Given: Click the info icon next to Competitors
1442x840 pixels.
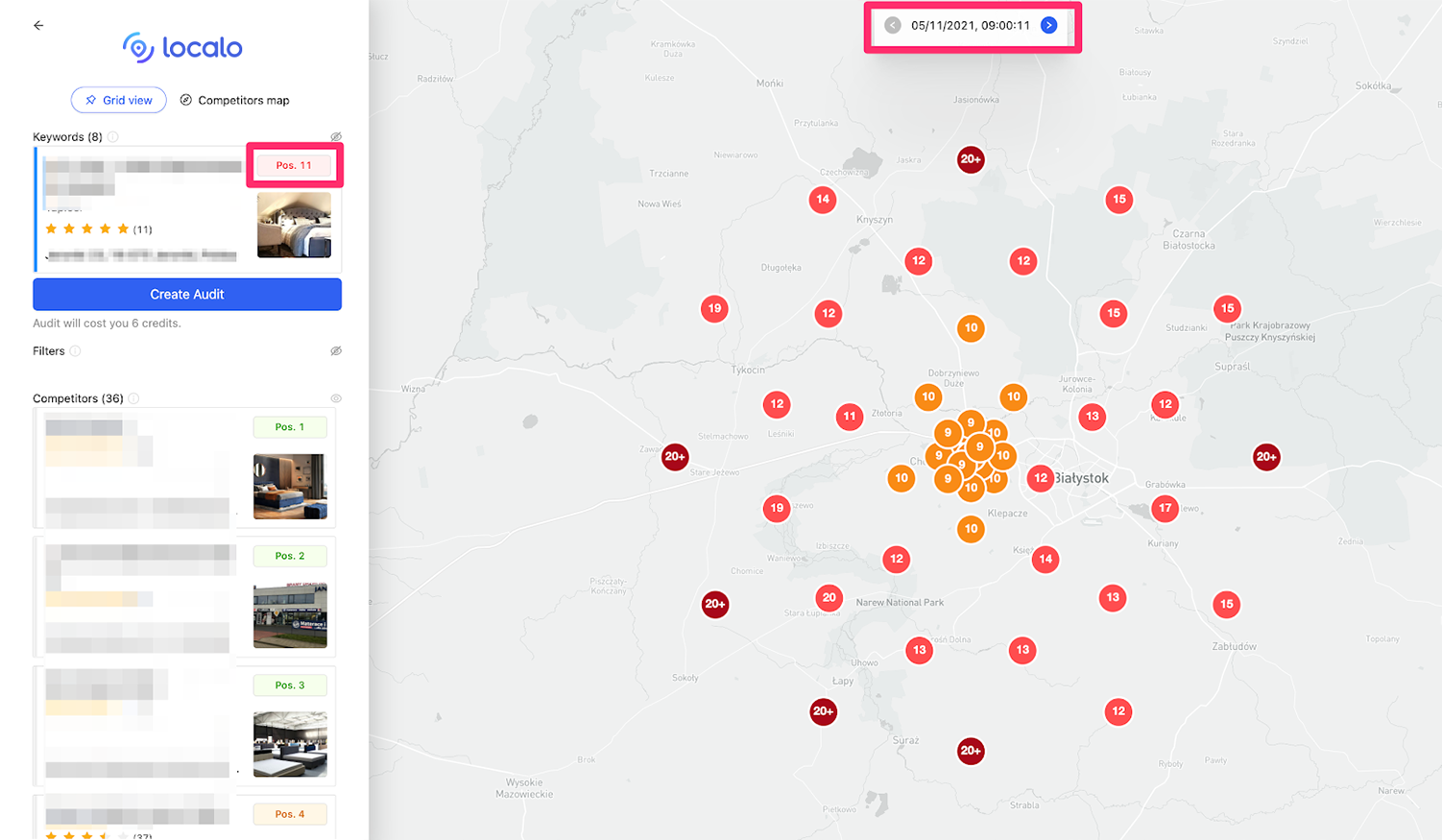Looking at the screenshot, I should tap(134, 398).
